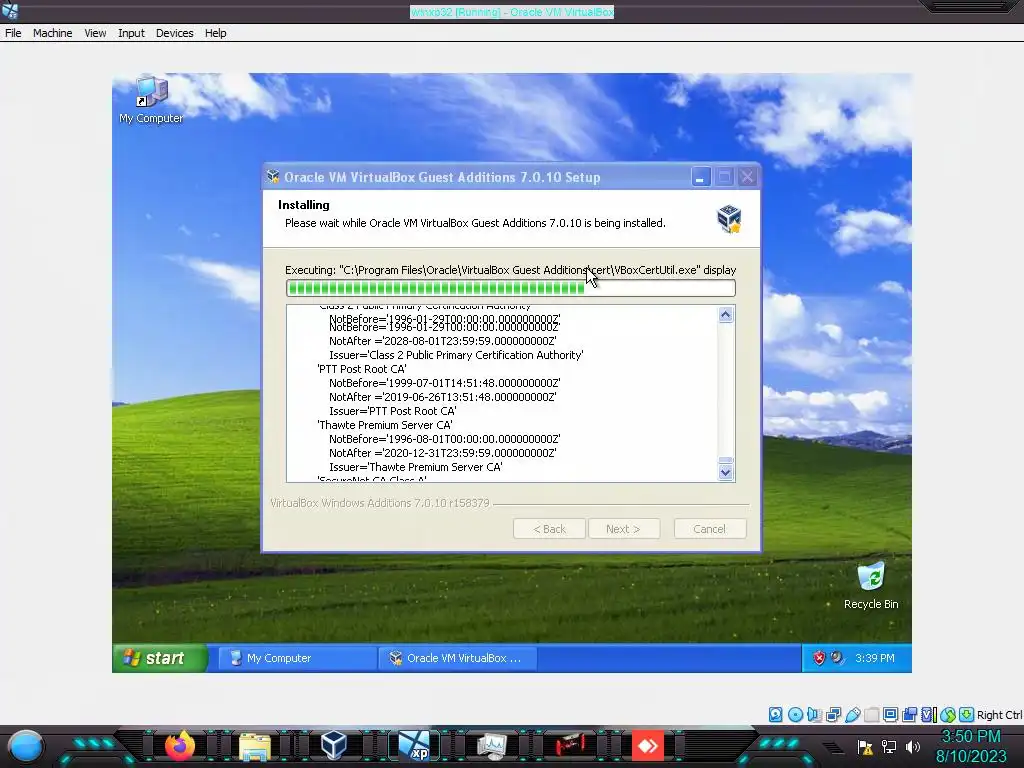
Task: Click the host volume speaker icon
Action: [913, 746]
